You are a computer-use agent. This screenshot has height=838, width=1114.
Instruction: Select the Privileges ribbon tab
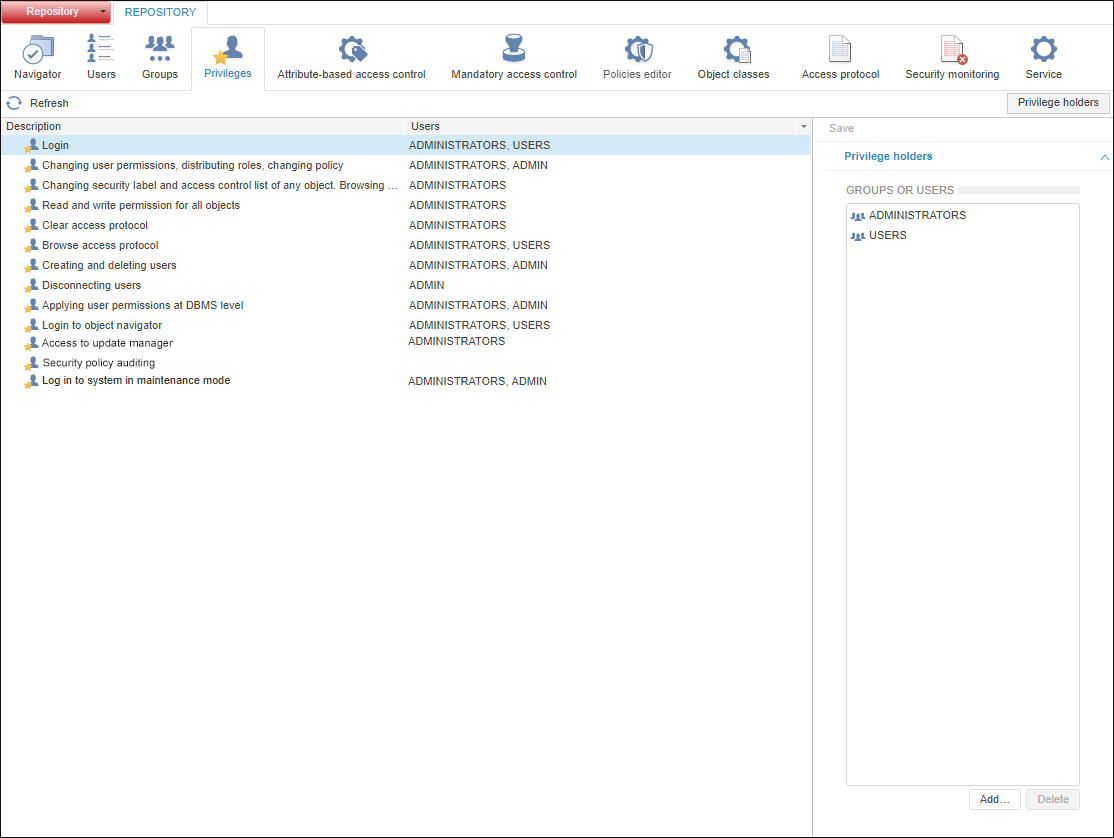(228, 59)
